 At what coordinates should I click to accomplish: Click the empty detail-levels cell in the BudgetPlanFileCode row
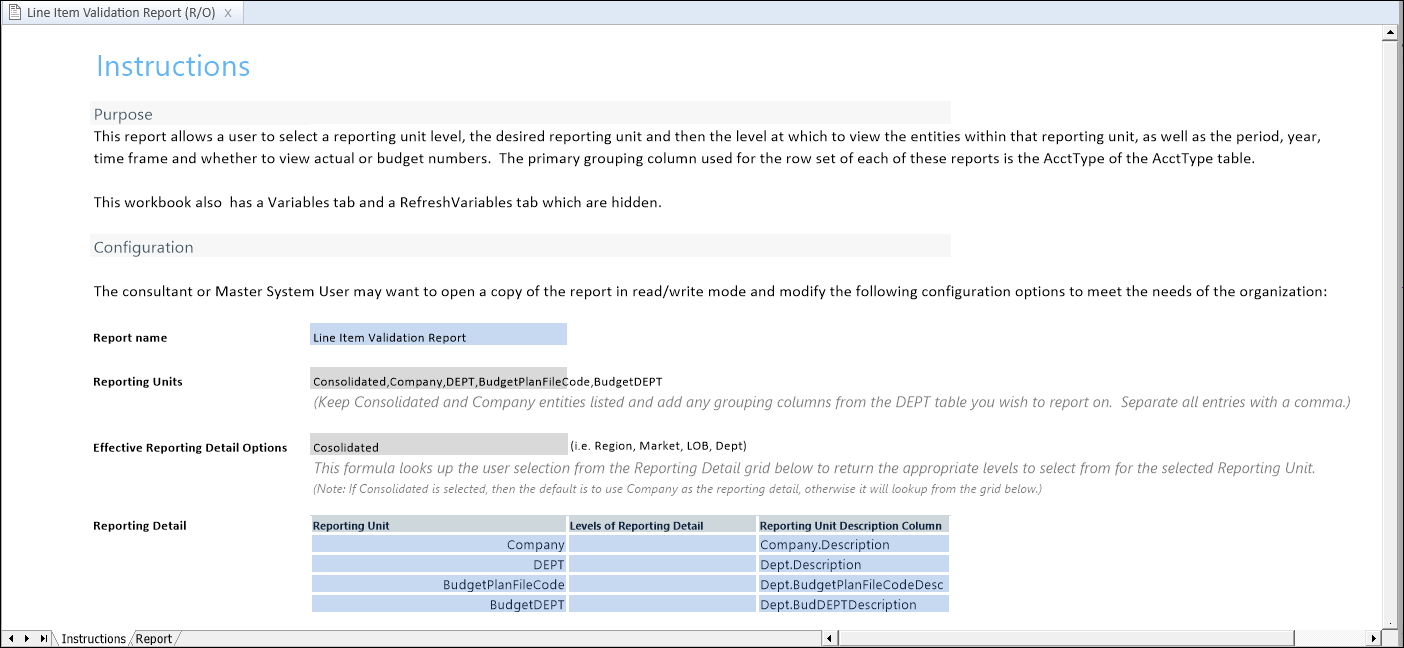coord(663,585)
